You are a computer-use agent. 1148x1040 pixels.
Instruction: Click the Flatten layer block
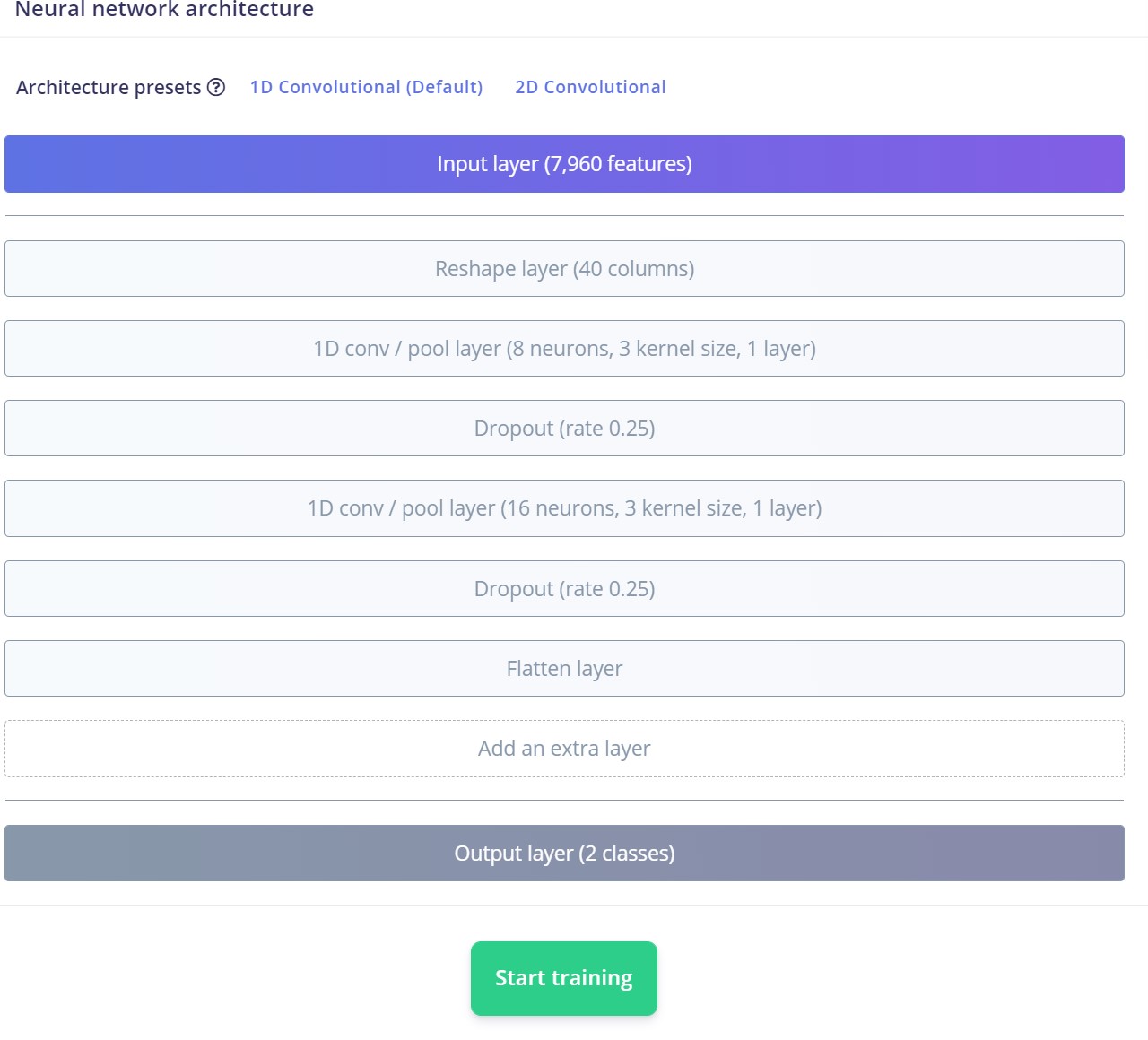(x=564, y=669)
